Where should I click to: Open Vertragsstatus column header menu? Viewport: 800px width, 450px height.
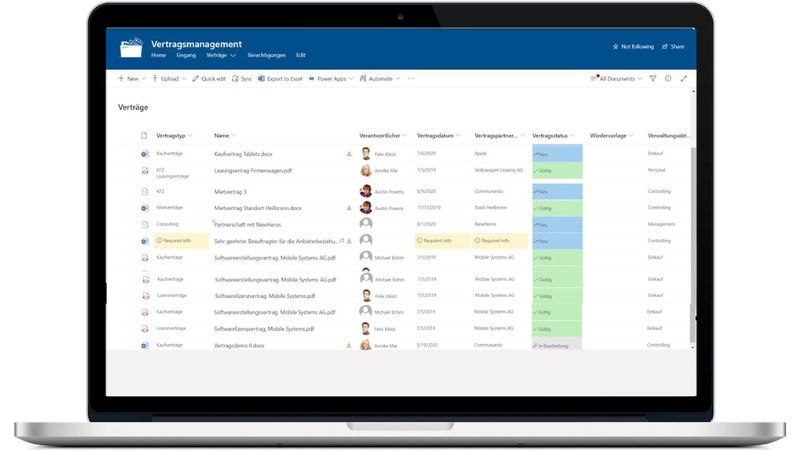click(553, 135)
